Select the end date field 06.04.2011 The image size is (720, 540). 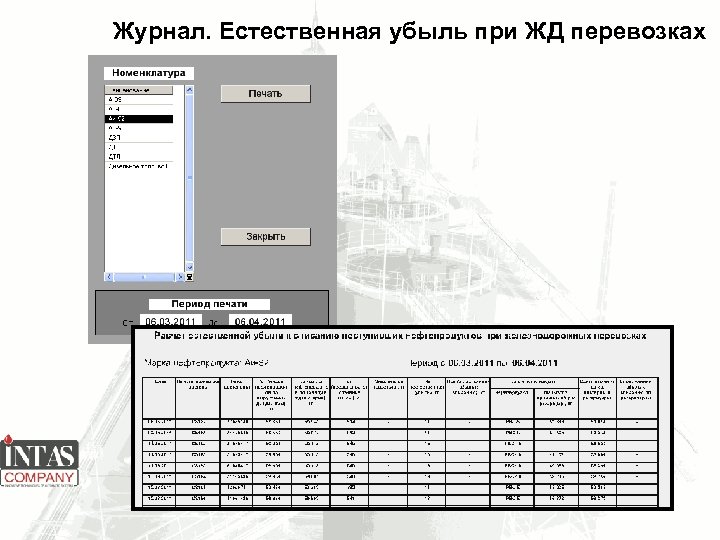(260, 321)
